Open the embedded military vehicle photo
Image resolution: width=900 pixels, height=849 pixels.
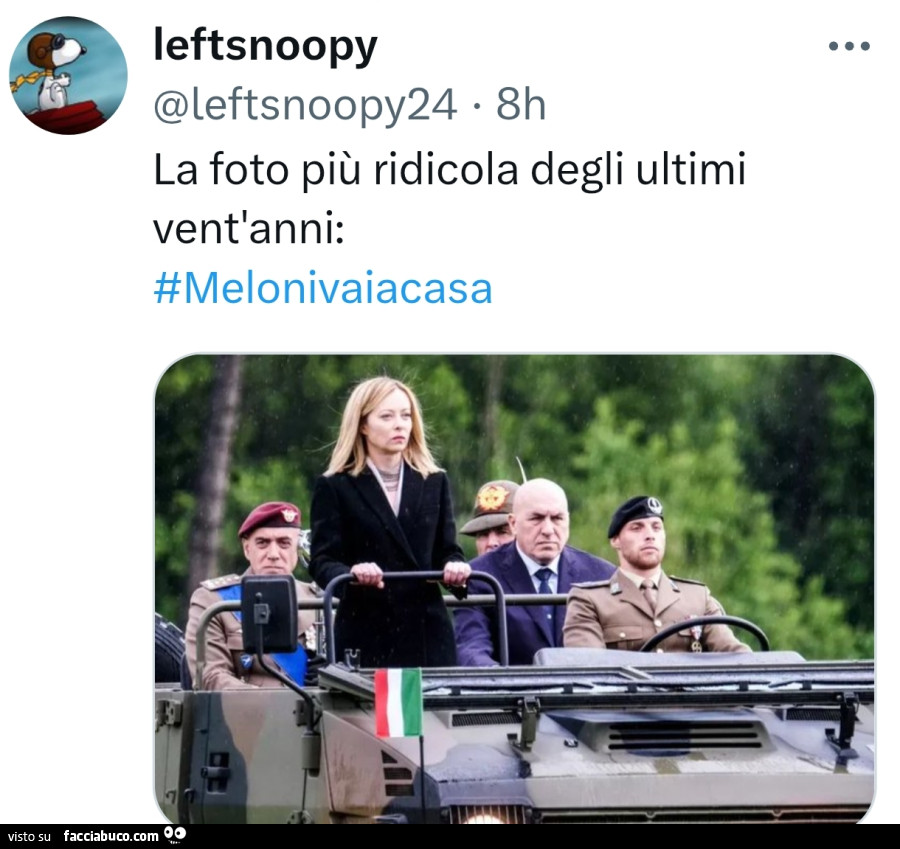[515, 589]
